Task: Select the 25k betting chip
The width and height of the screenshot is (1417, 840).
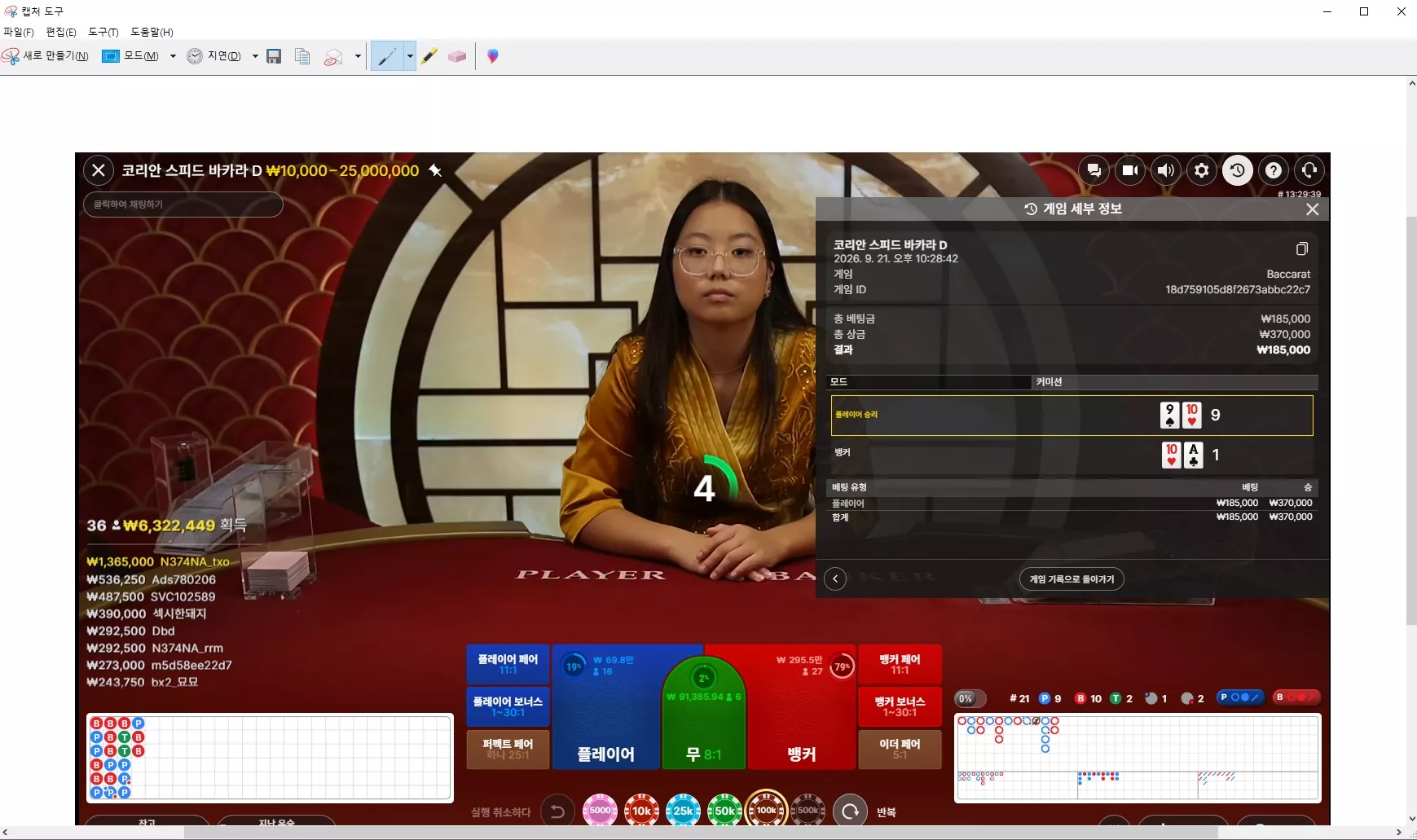Action: click(x=683, y=811)
